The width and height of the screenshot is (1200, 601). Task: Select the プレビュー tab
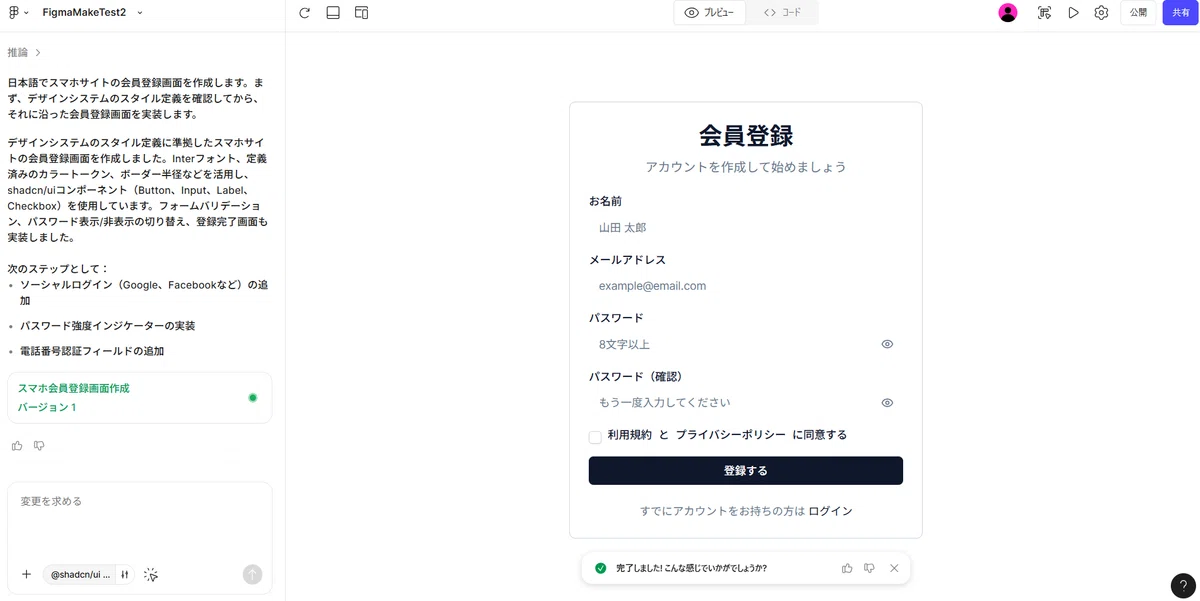pos(710,12)
